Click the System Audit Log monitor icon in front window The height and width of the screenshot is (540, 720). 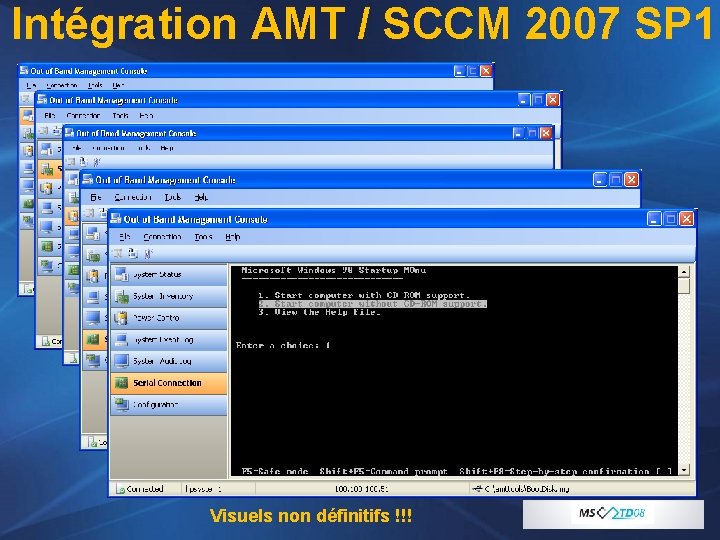point(122,361)
